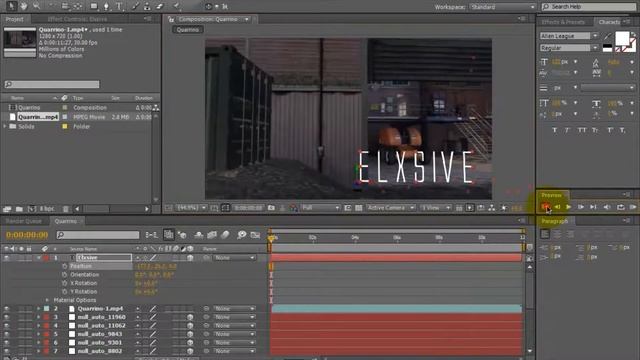Enable timeline Live Update icon
The image size is (640, 360).
click(169, 235)
